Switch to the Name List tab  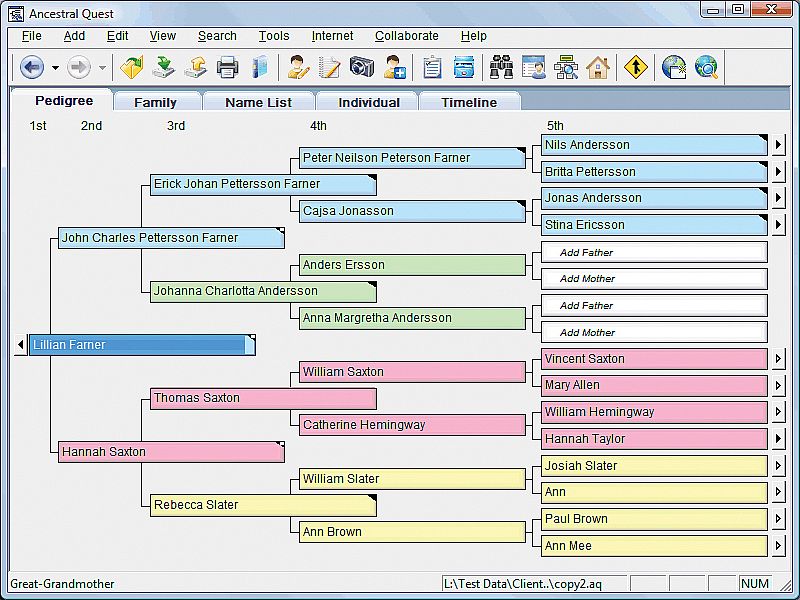tap(258, 102)
